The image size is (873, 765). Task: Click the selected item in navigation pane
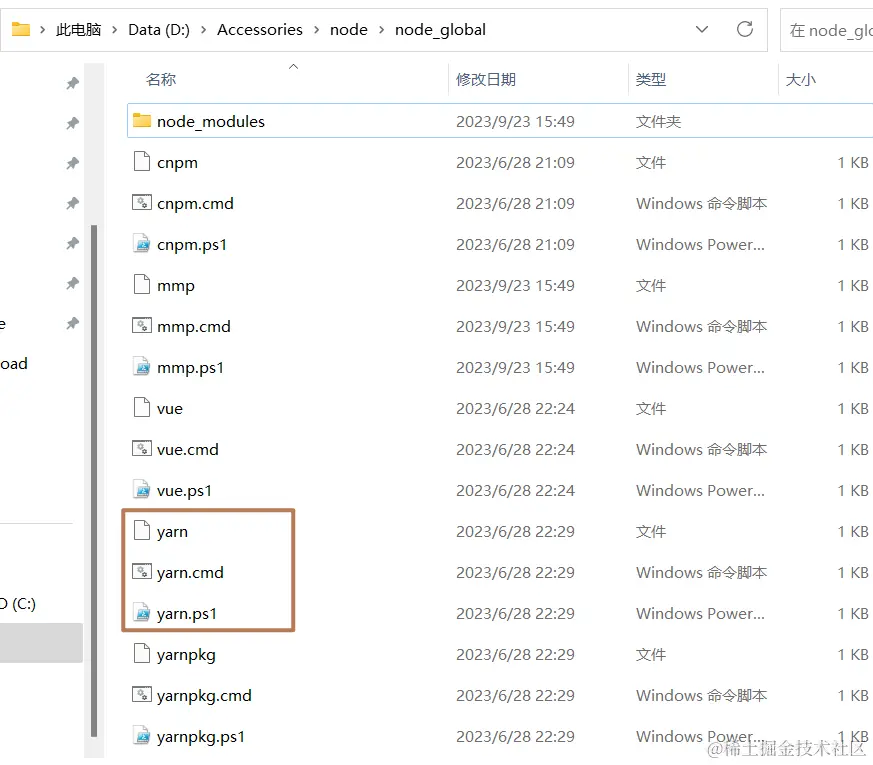point(41,643)
